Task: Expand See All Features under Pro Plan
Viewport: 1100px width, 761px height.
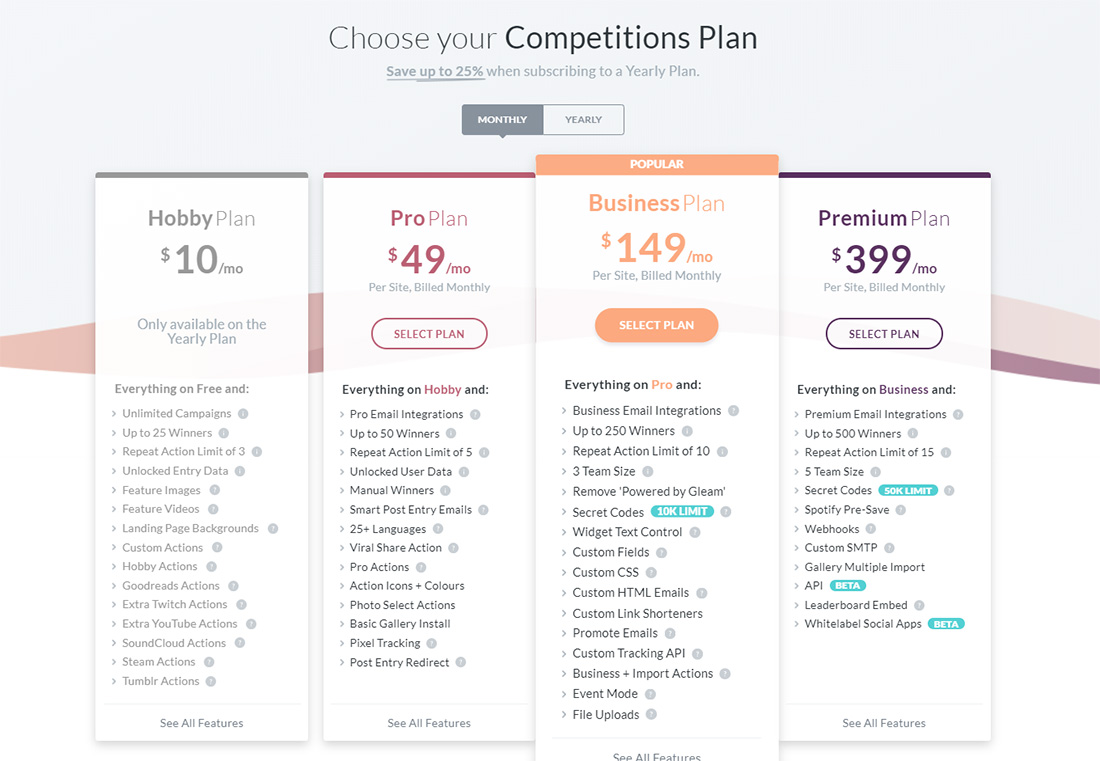Action: (x=429, y=723)
